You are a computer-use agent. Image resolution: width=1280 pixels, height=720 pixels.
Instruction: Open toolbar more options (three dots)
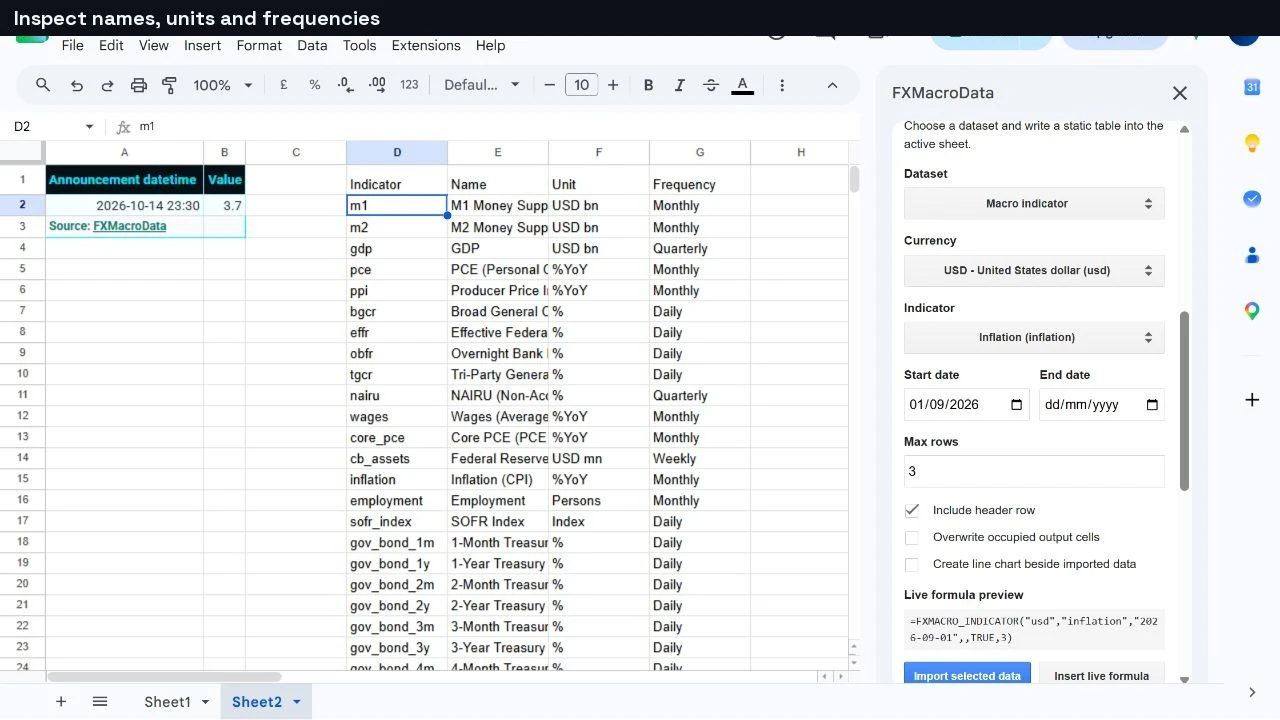tap(782, 85)
